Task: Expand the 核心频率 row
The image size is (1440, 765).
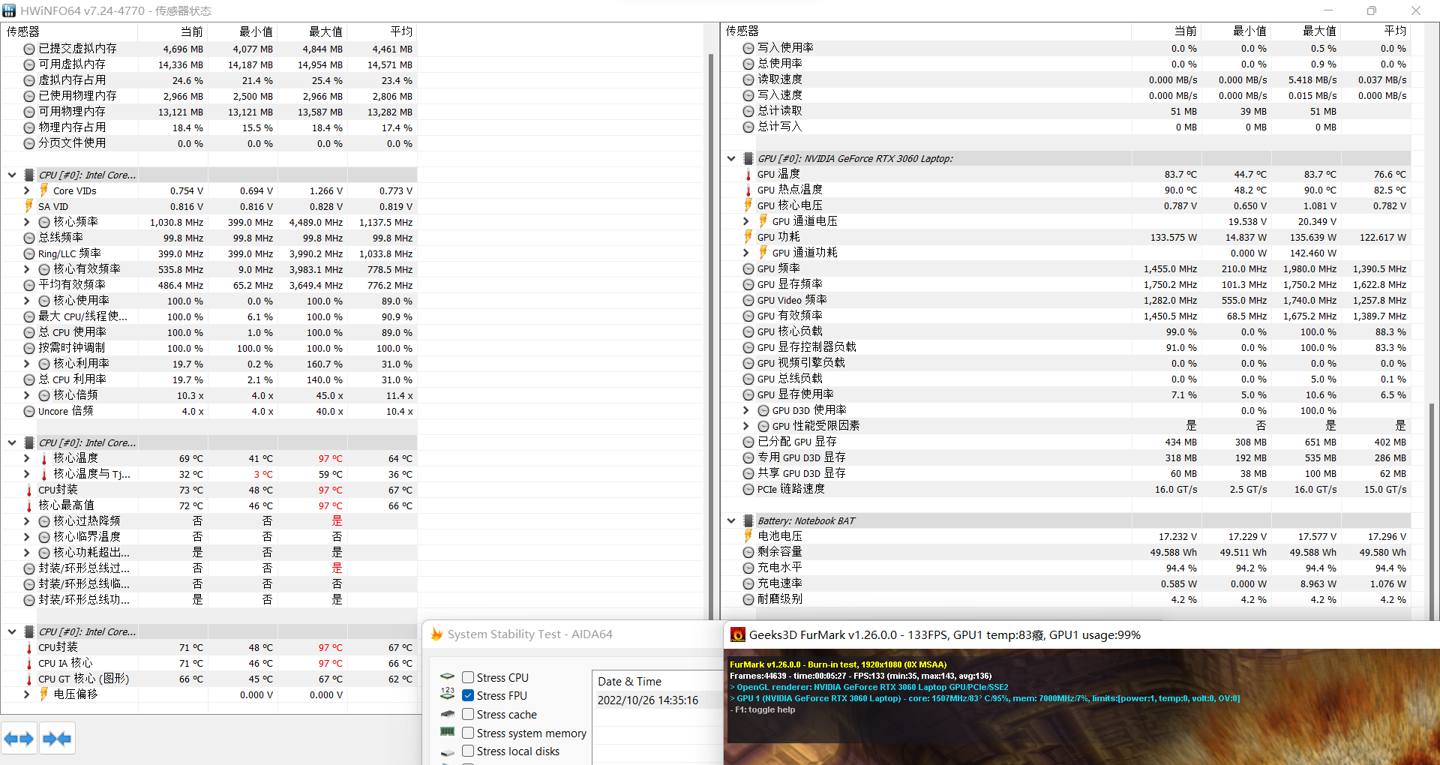Action: point(27,222)
